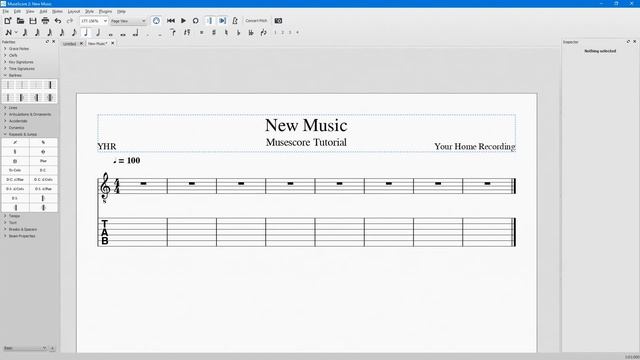
Task: Select the quarter note duration
Action: [86, 33]
